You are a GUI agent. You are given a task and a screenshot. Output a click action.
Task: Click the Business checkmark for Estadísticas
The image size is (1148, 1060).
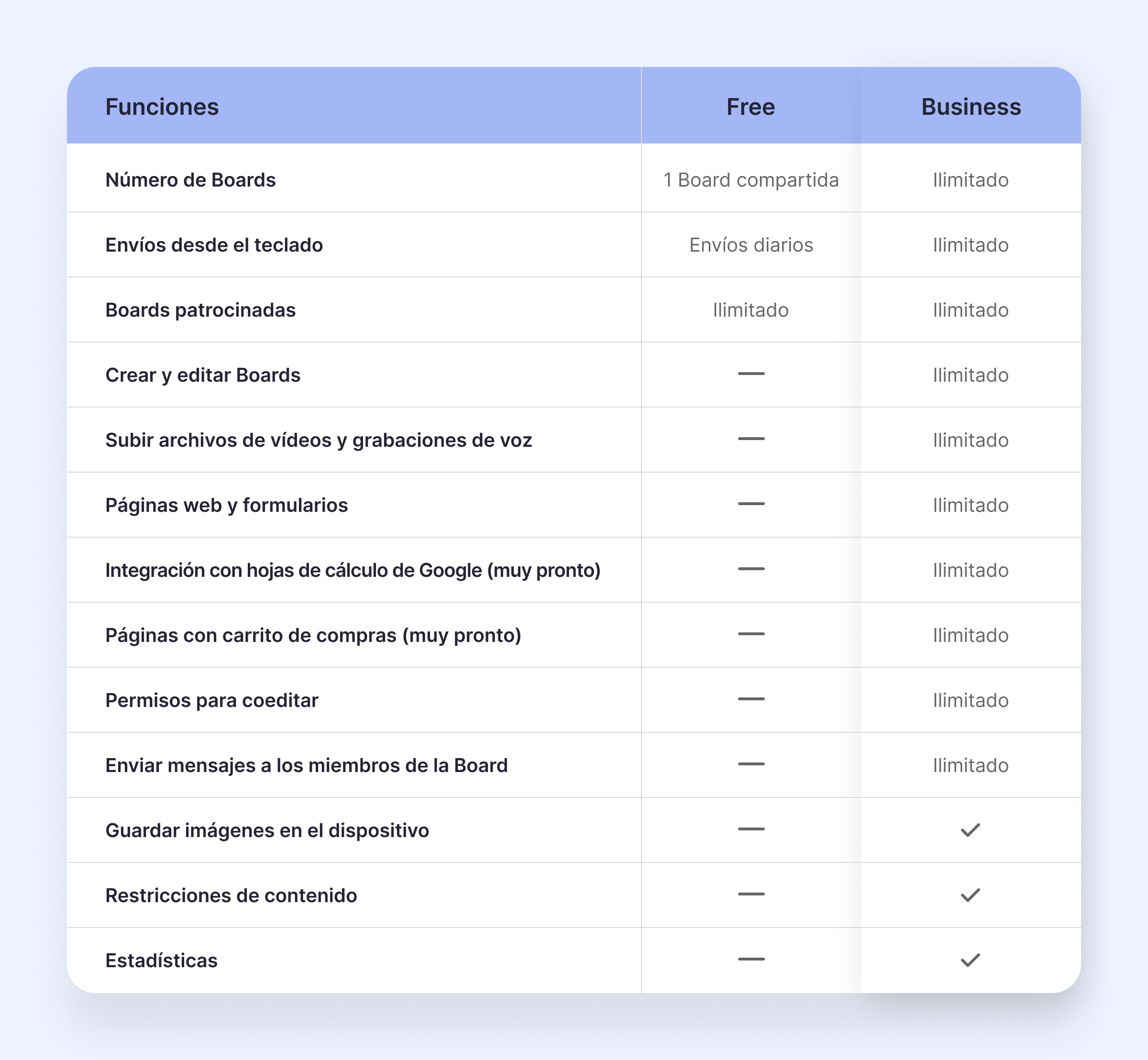point(970,960)
